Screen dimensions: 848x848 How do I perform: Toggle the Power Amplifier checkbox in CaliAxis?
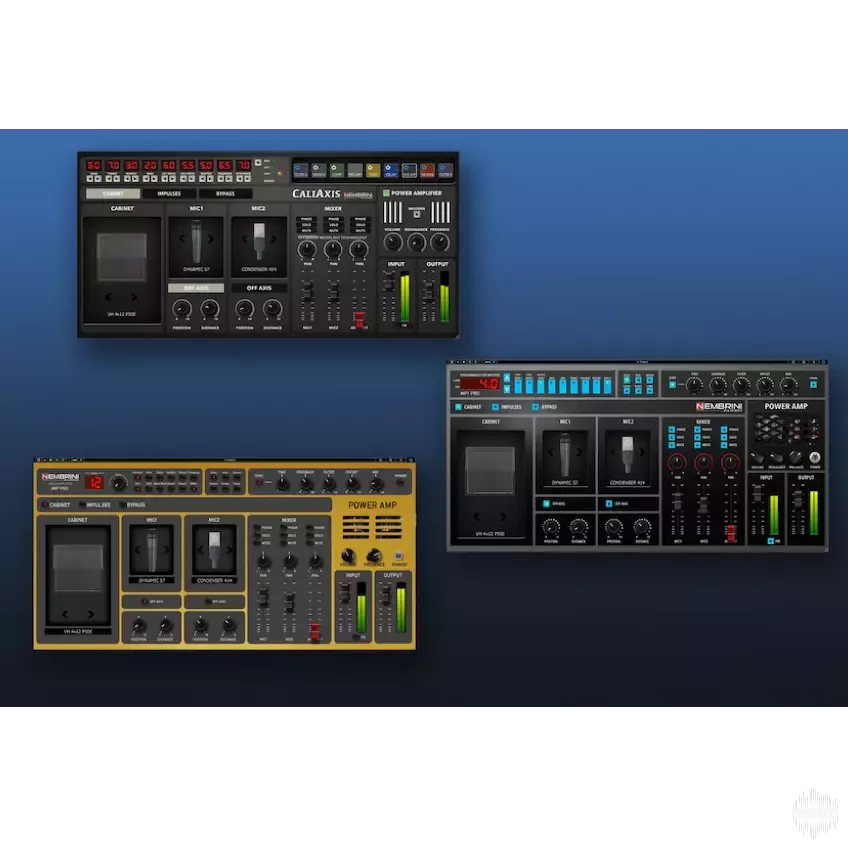(x=386, y=193)
